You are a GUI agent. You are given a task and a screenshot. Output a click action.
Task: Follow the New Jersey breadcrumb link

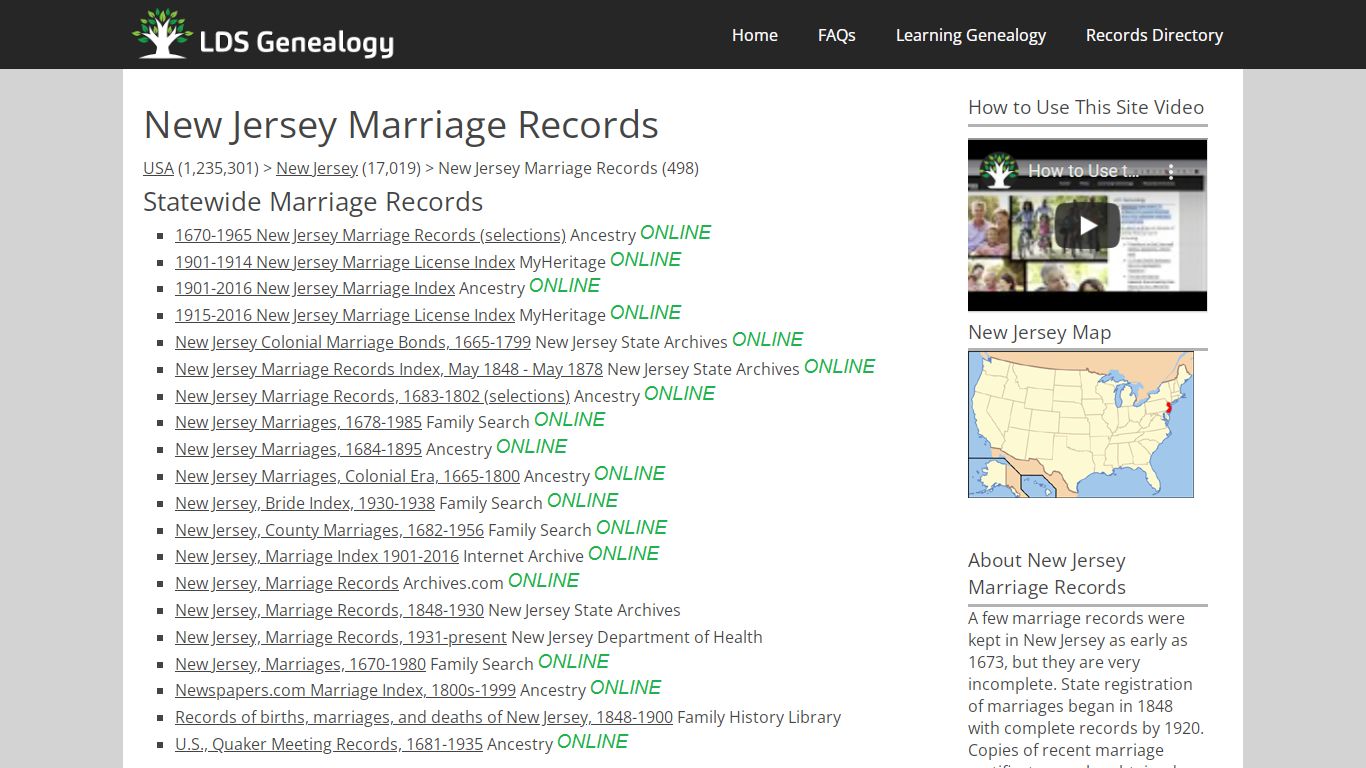[316, 168]
